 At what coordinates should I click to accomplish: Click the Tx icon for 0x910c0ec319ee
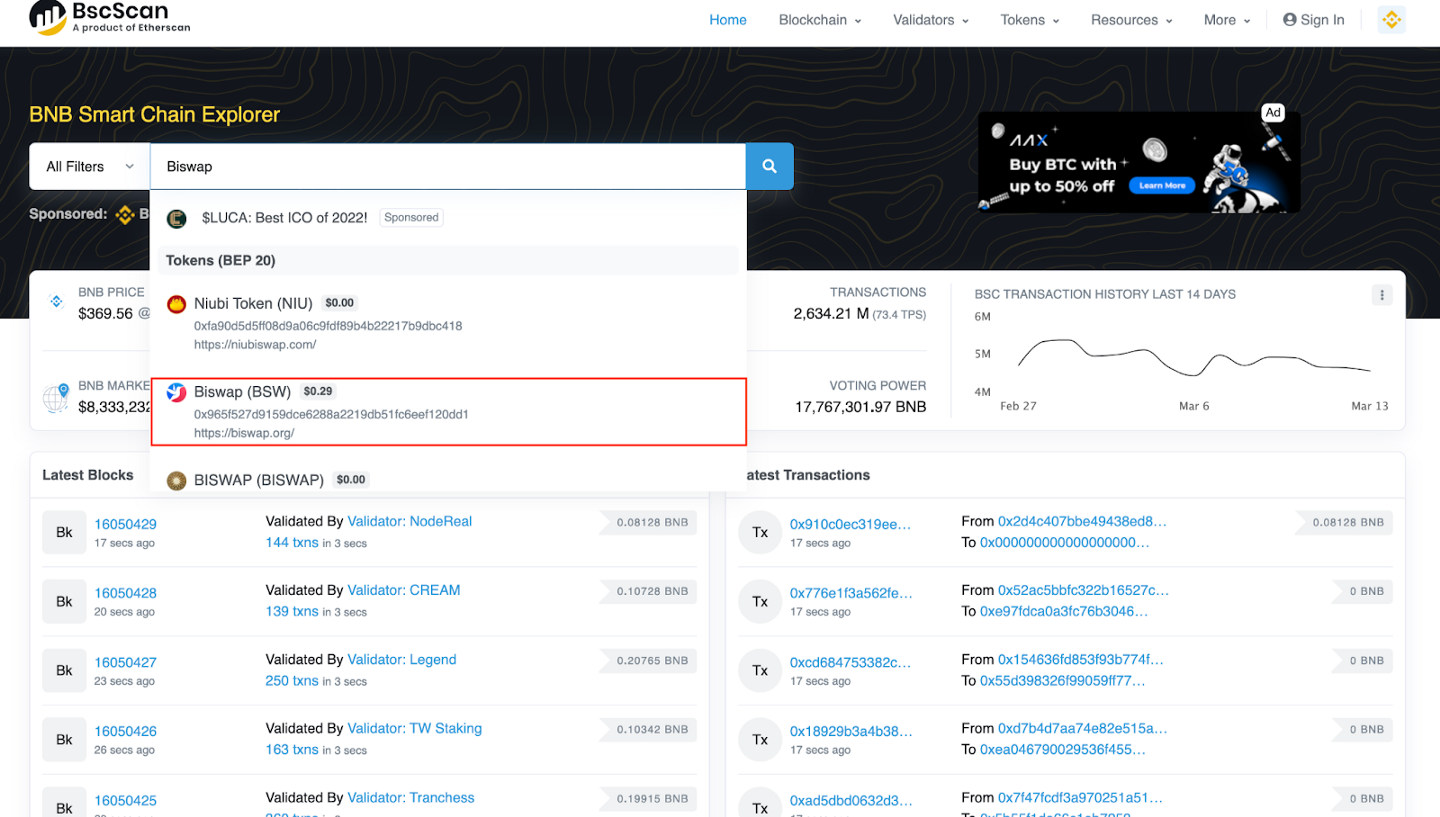(760, 532)
